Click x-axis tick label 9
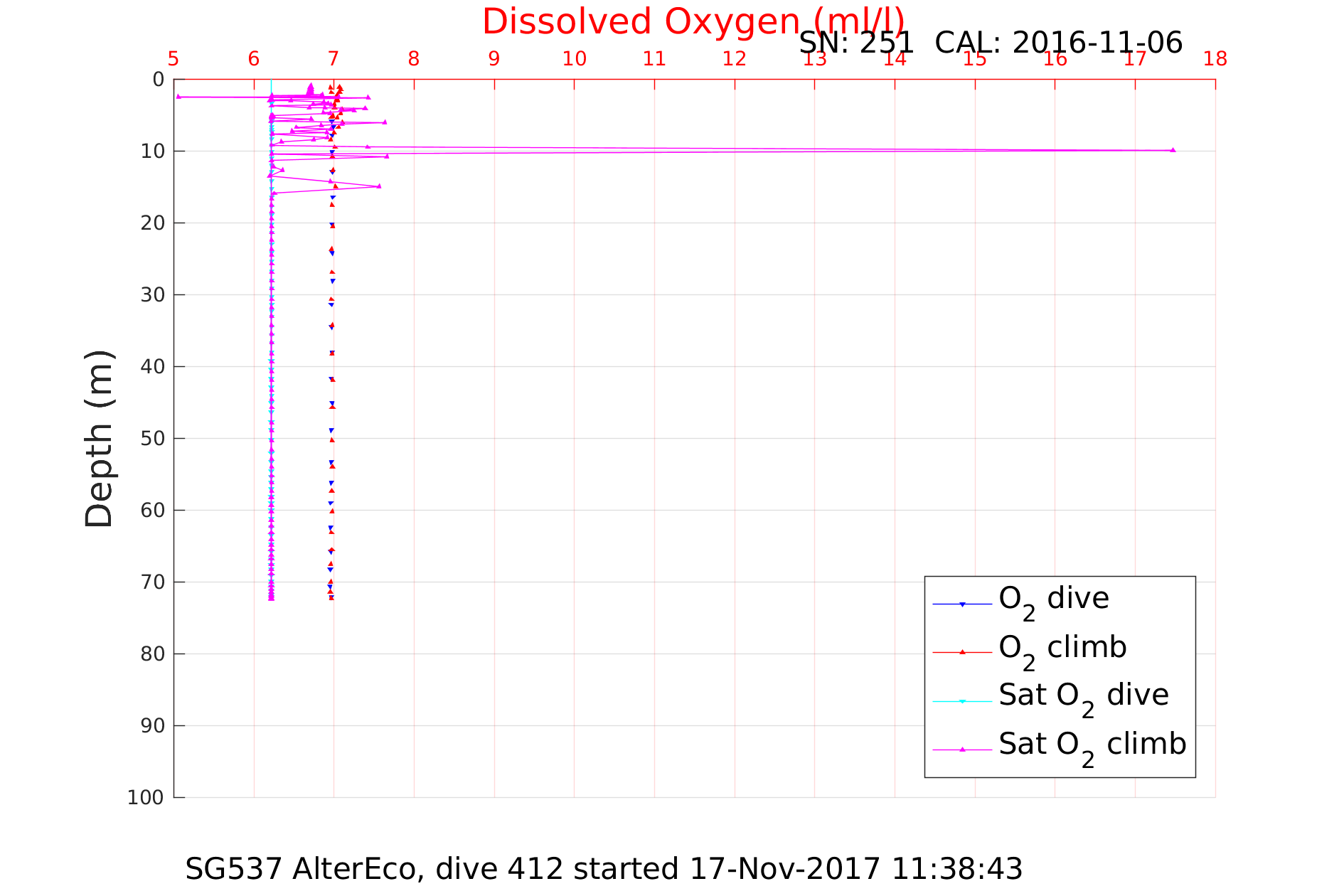Image resolution: width=1344 pixels, height=896 pixels. point(494,59)
